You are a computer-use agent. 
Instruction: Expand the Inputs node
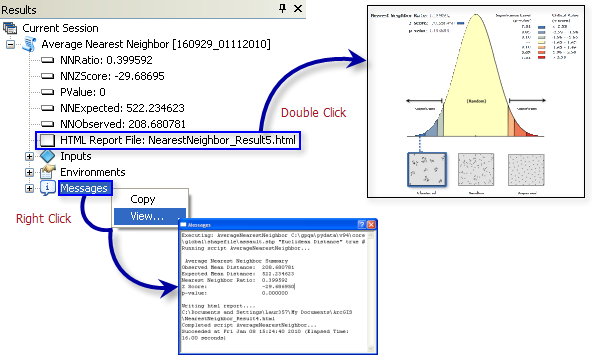[29, 156]
